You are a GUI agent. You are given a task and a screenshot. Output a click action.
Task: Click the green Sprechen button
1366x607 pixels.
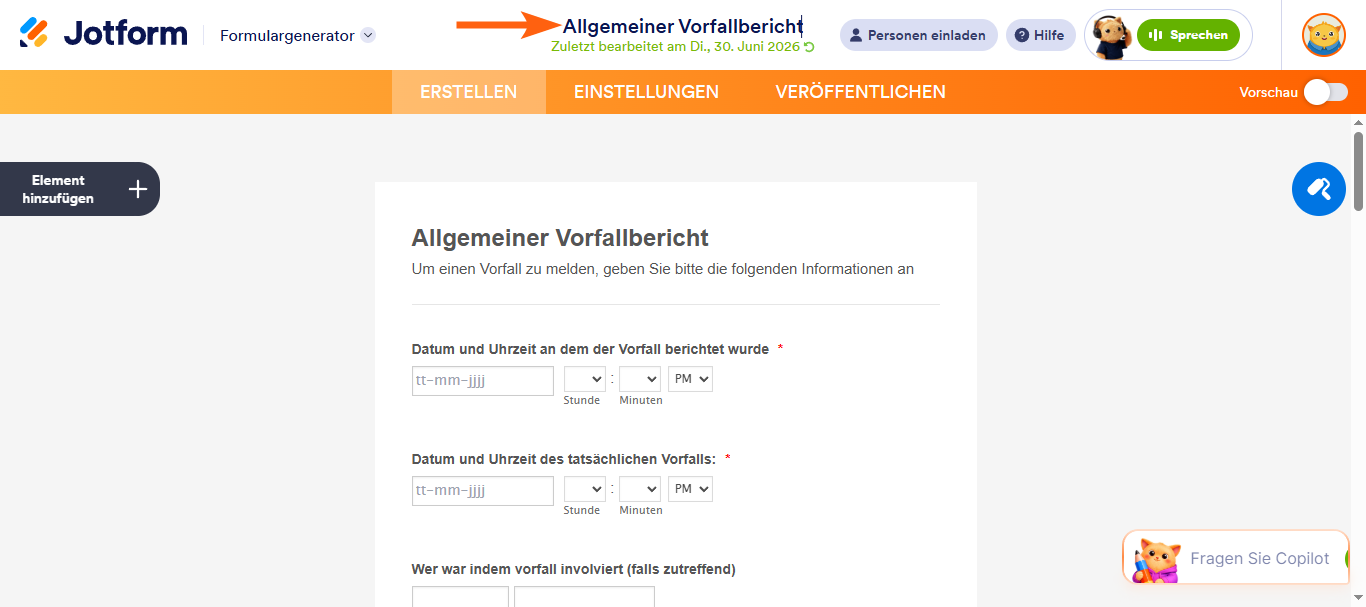1188,35
